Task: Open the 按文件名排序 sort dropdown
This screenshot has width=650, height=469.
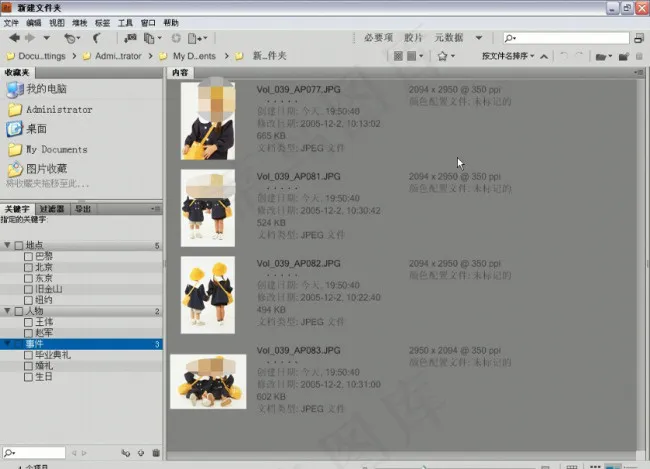Action: 508,56
